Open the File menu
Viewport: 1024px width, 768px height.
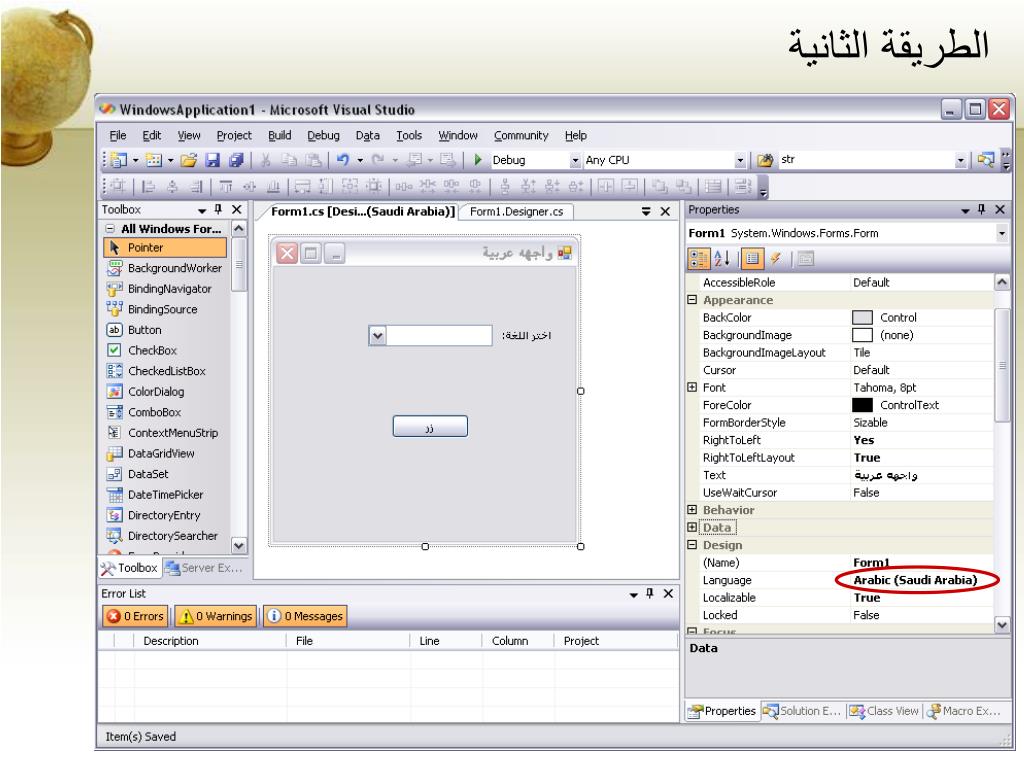[x=118, y=135]
